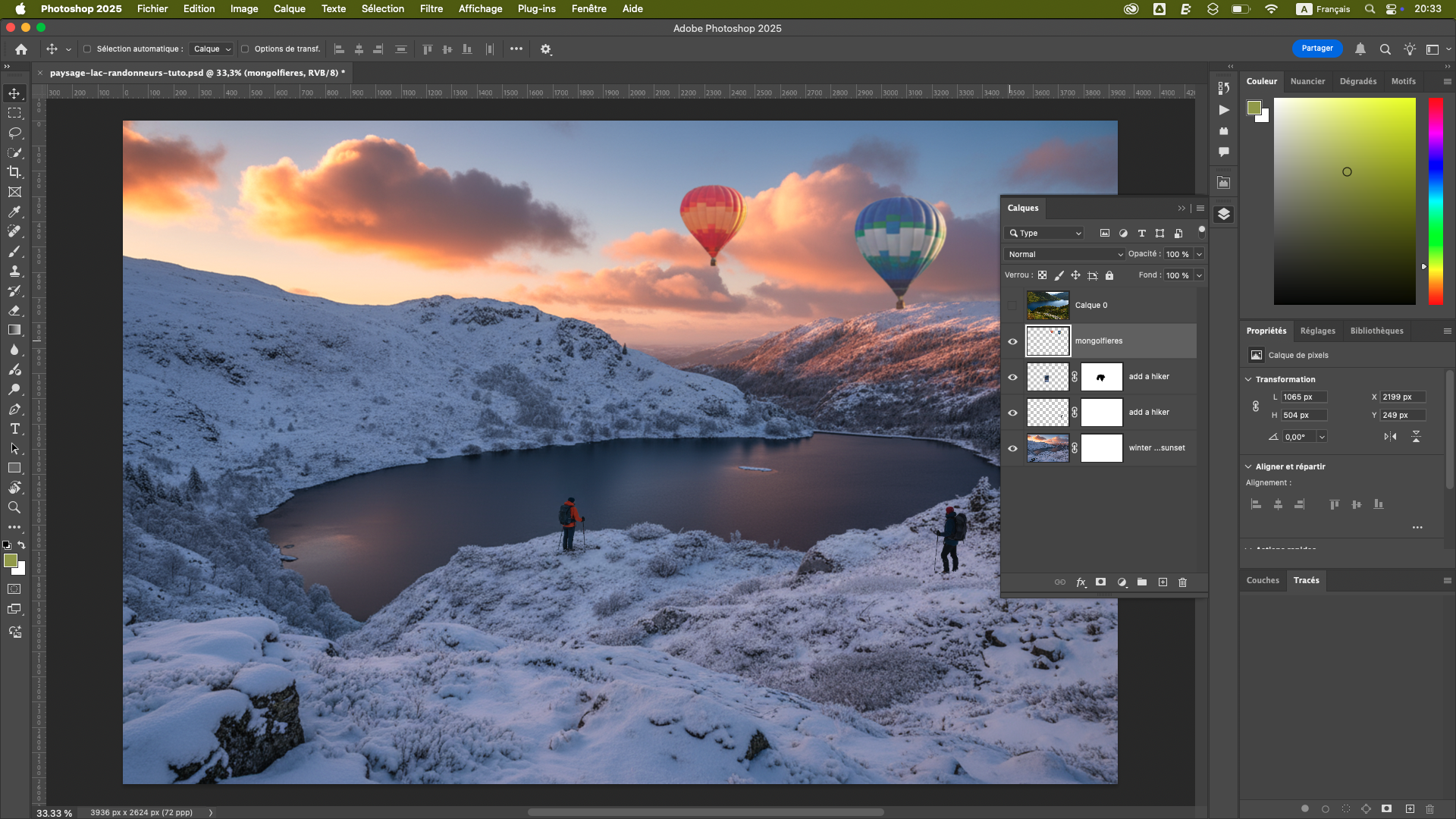Image resolution: width=1456 pixels, height=819 pixels.
Task: Add a layer mask to mongolfieres
Action: [x=1100, y=582]
